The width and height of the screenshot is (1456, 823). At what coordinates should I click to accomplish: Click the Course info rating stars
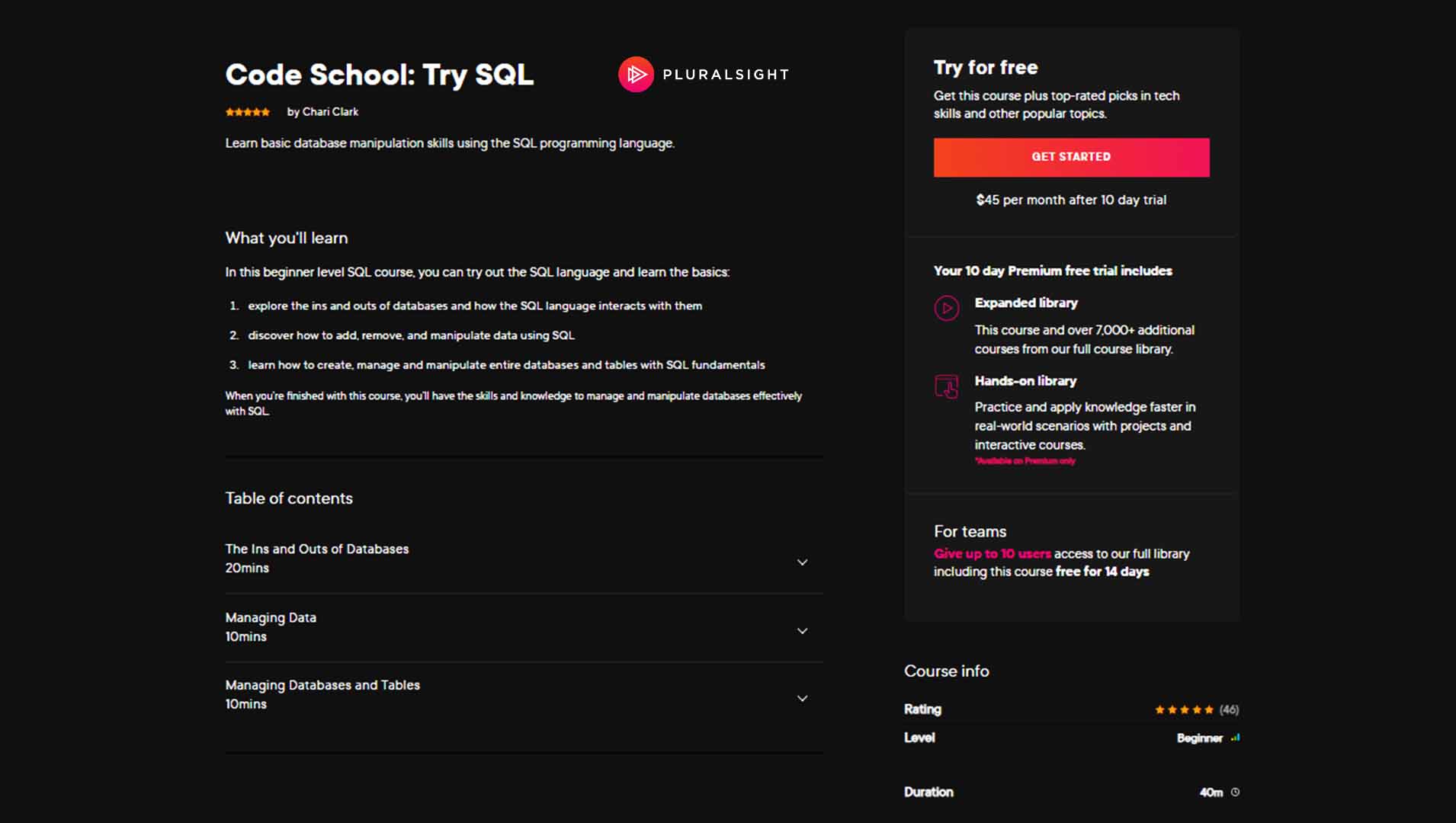1183,709
